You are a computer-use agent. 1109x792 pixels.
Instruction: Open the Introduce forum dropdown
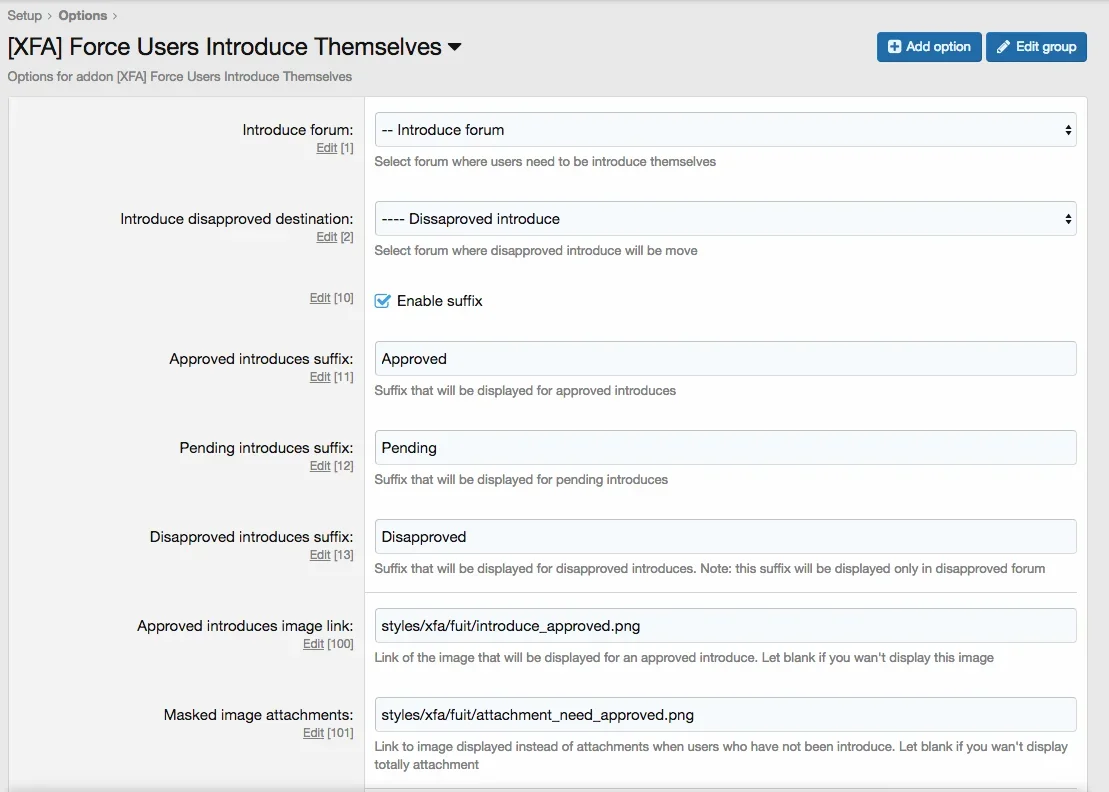click(x=725, y=130)
